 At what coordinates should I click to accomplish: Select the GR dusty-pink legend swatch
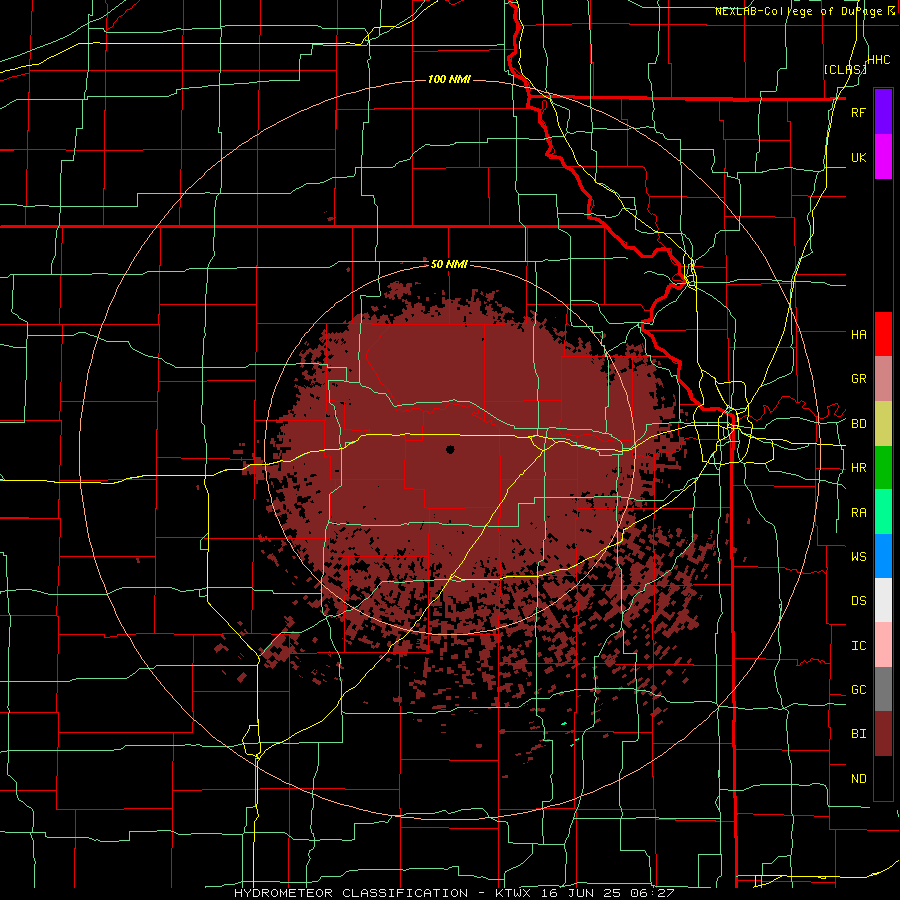coord(883,379)
